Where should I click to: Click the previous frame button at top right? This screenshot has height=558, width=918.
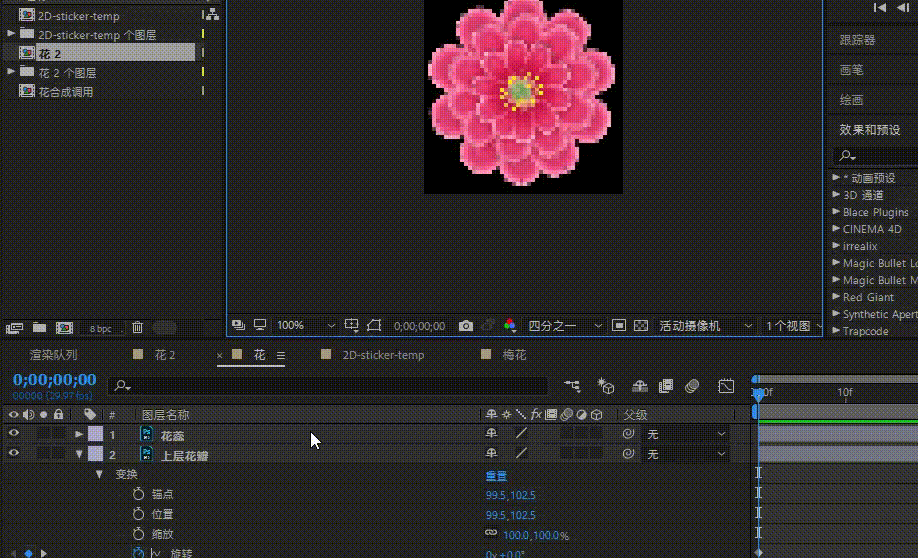click(x=903, y=8)
